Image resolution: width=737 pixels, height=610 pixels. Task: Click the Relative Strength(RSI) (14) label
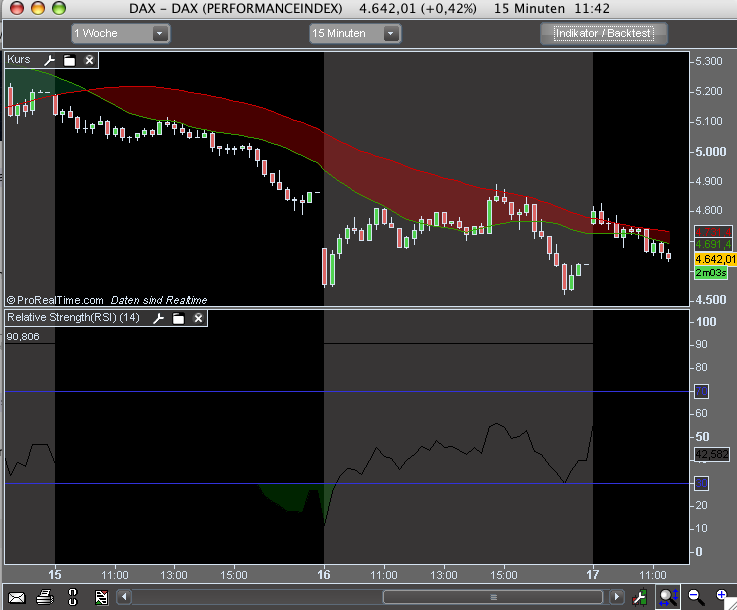pyautogui.click(x=73, y=318)
